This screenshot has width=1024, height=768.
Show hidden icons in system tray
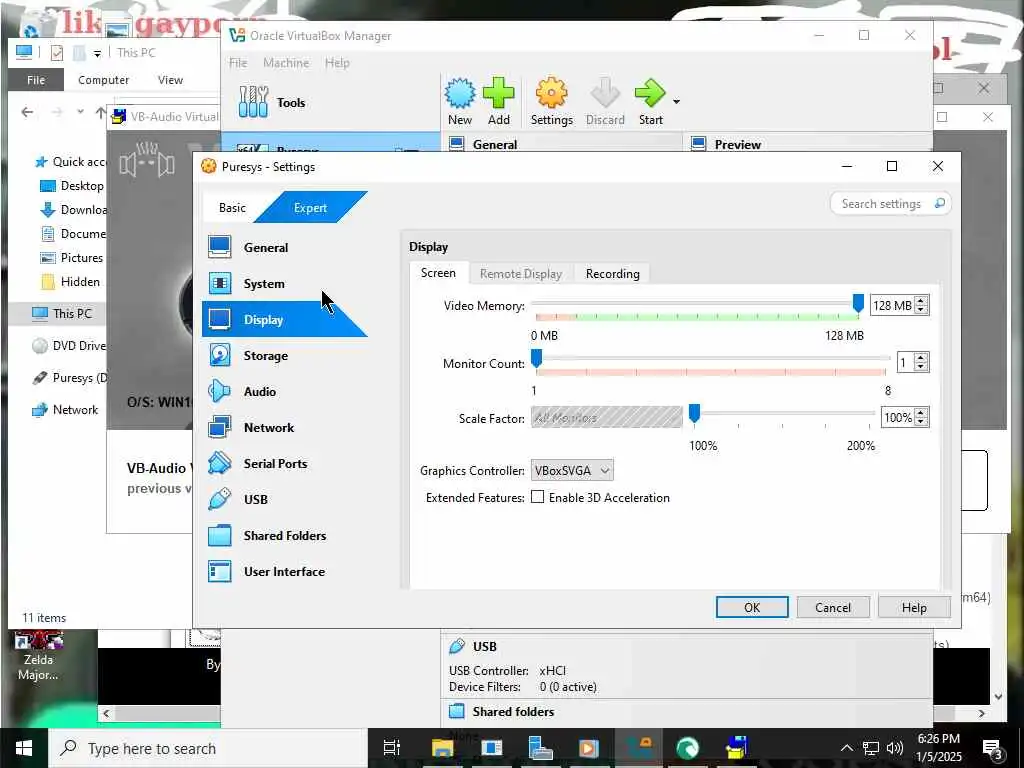coord(846,748)
